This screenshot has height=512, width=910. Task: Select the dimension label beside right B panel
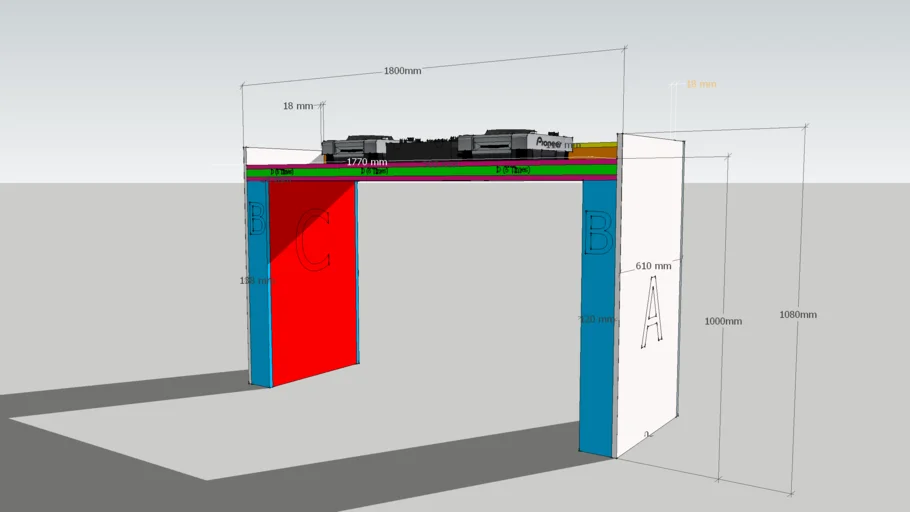595,319
